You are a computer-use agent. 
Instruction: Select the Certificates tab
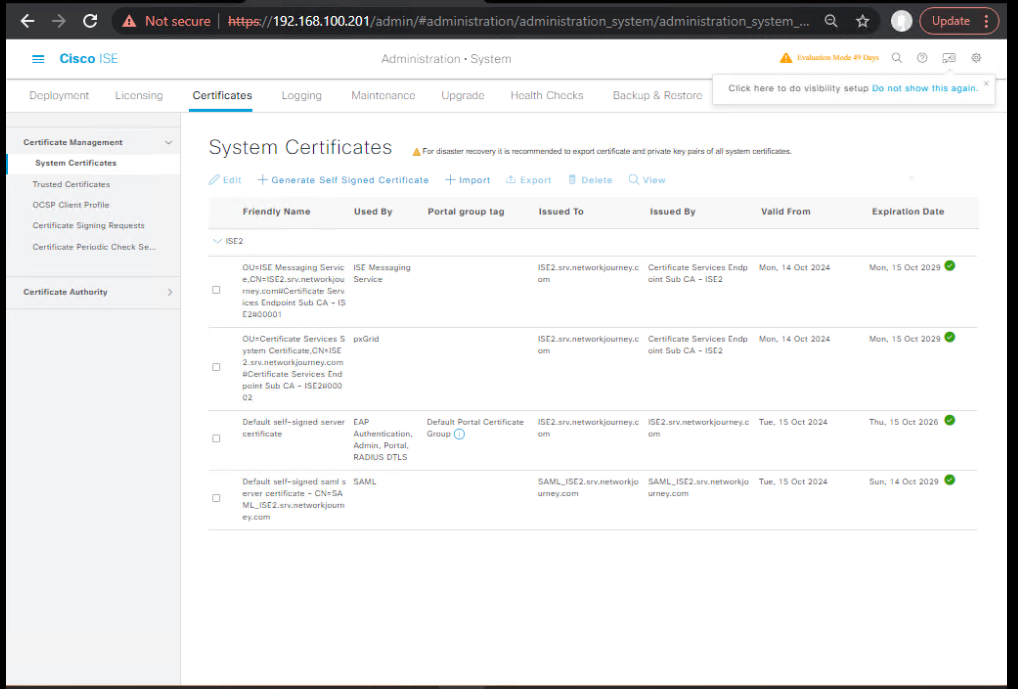pyautogui.click(x=222, y=95)
